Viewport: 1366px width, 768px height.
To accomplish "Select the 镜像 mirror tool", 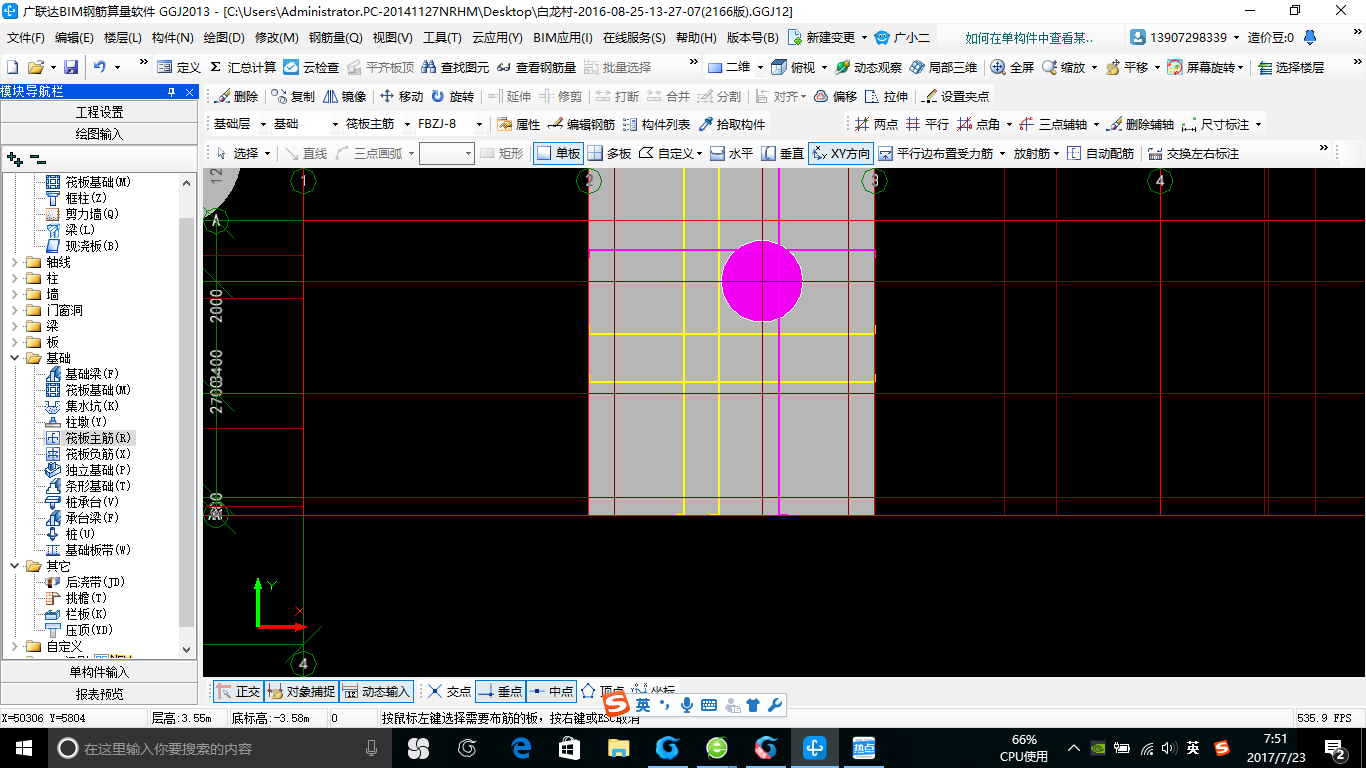I will [x=345, y=97].
